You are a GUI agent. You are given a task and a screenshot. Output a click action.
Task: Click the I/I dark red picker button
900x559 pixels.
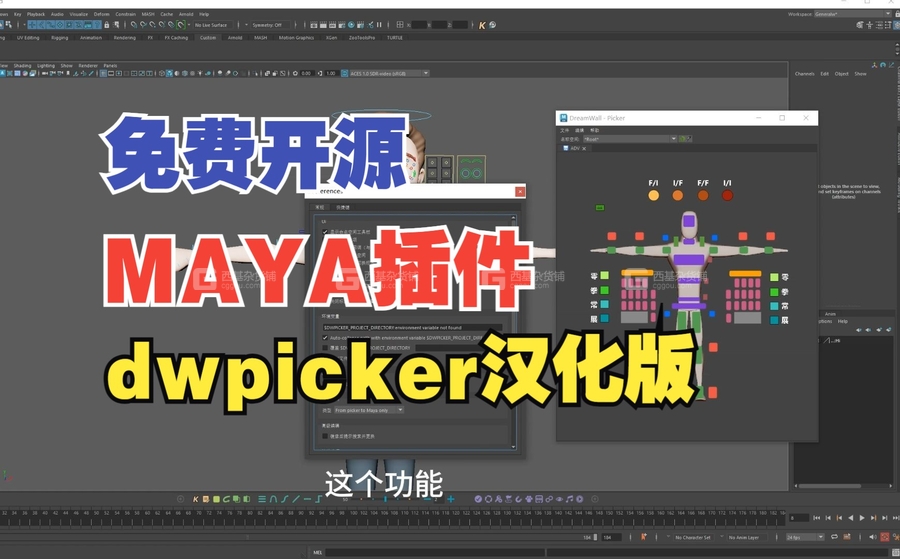(727, 196)
